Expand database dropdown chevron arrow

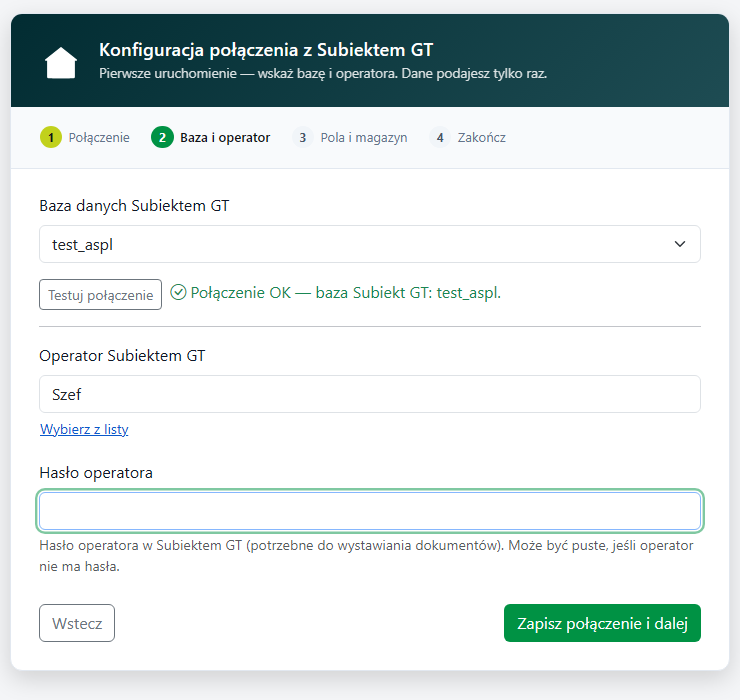pos(680,244)
